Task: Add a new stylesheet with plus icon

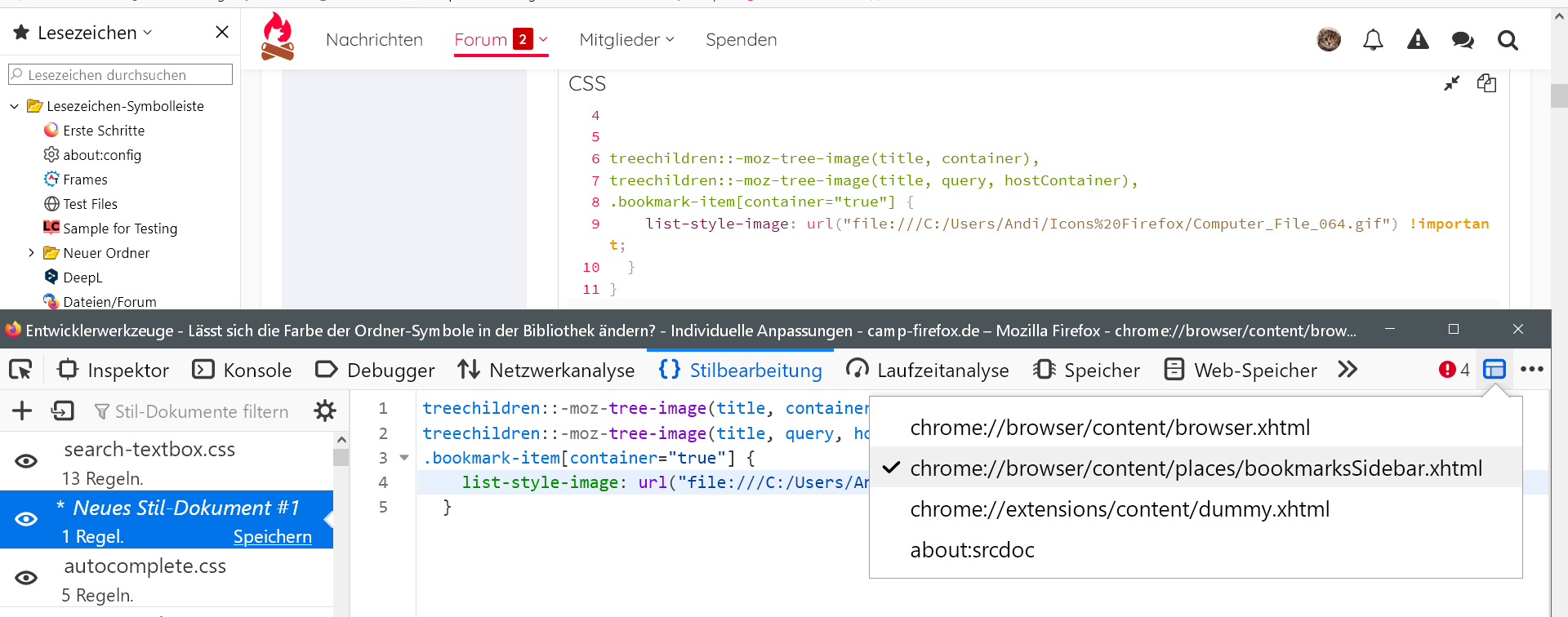Action: click(22, 411)
